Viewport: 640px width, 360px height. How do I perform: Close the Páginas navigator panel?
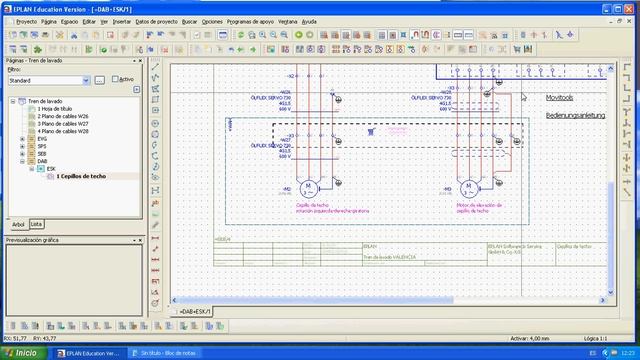point(140,61)
